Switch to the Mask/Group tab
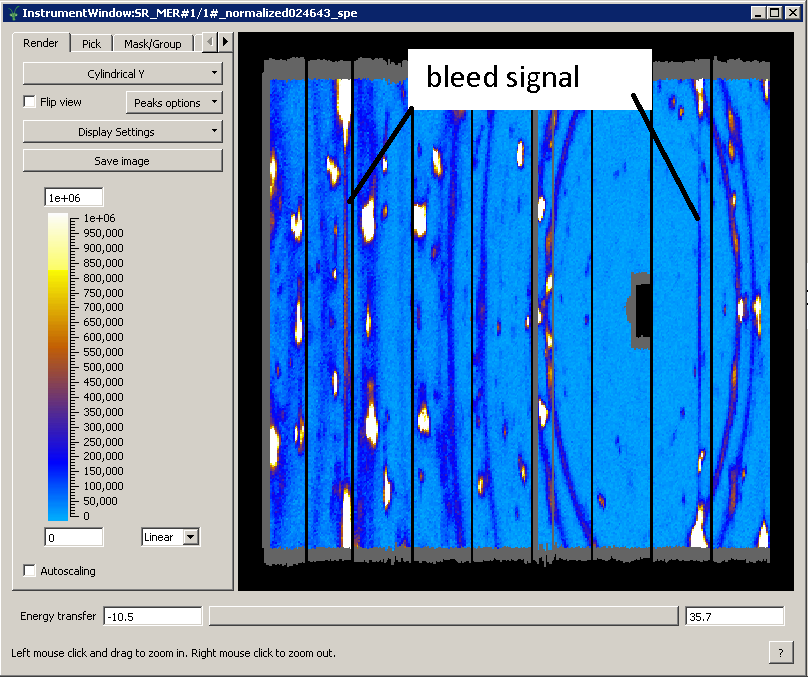 click(x=152, y=43)
